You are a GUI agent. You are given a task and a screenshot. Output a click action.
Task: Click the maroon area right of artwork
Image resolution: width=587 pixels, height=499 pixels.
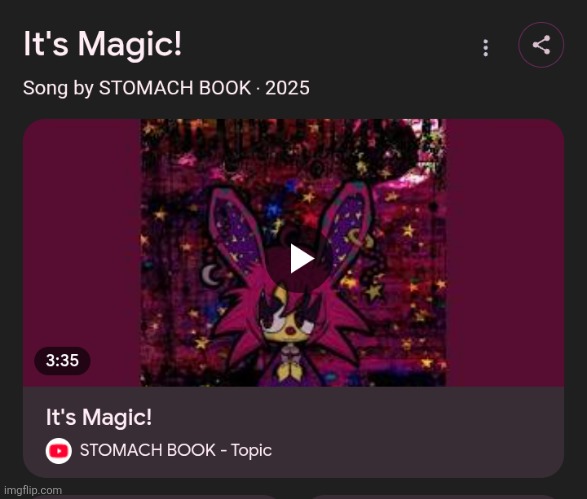(x=505, y=253)
